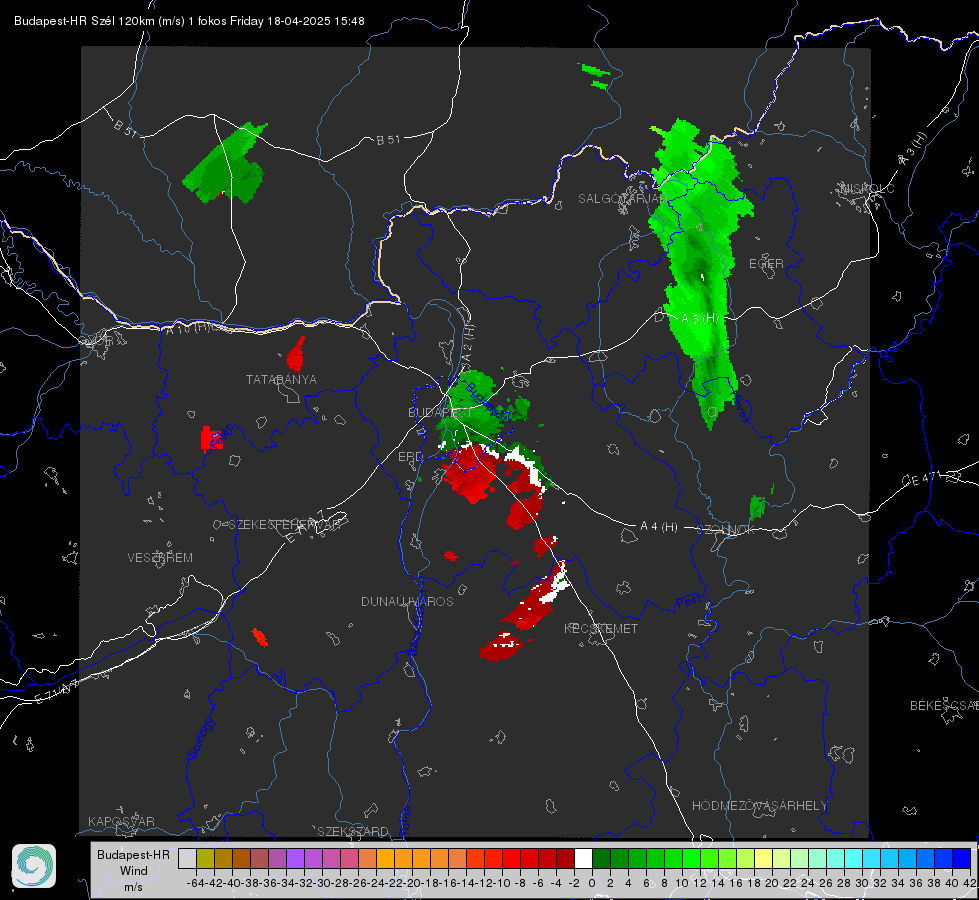The image size is (979, 900).
Task: Click the small green echo above Szolnok
Action: click(757, 507)
